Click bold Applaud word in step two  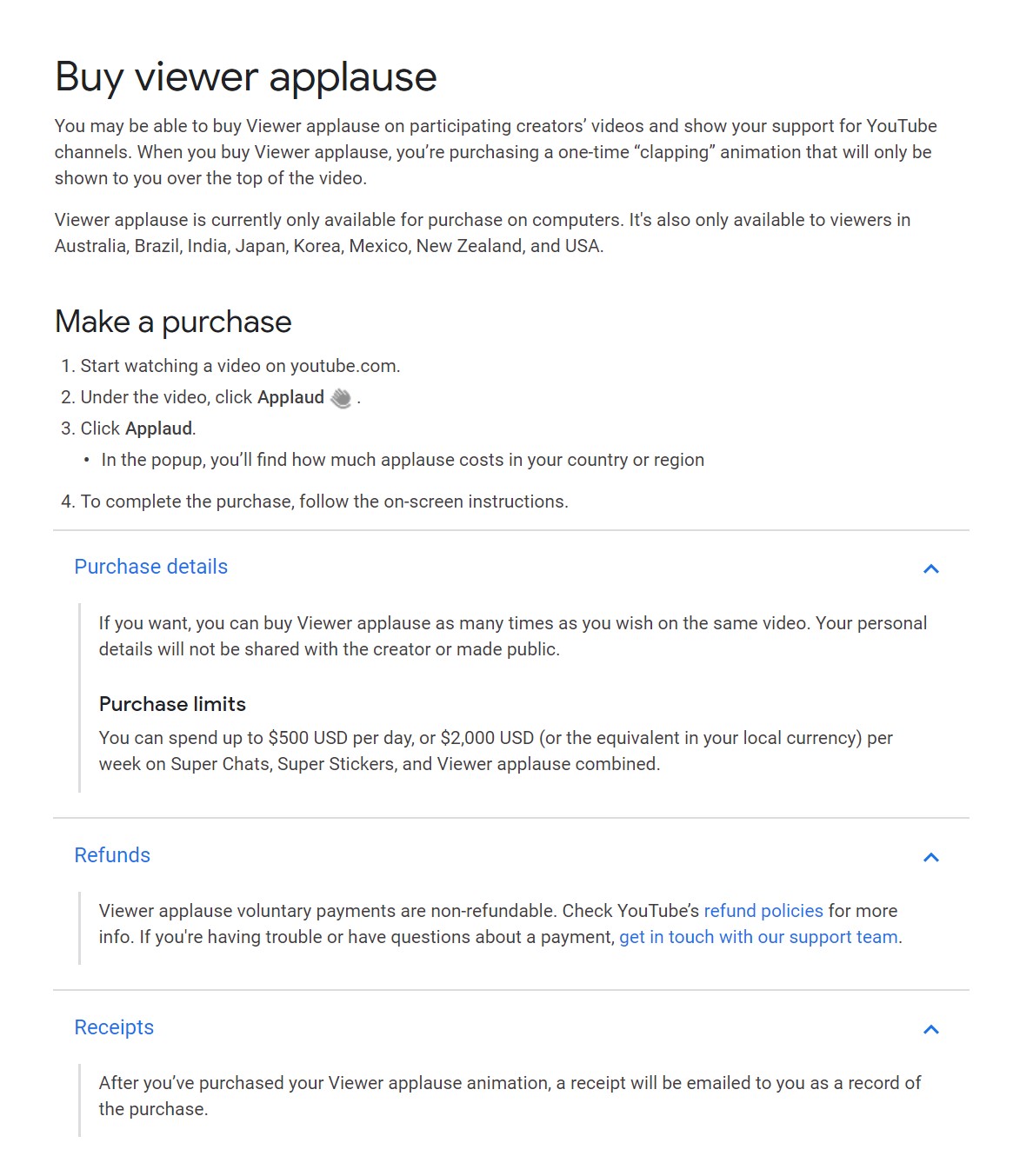pos(290,397)
